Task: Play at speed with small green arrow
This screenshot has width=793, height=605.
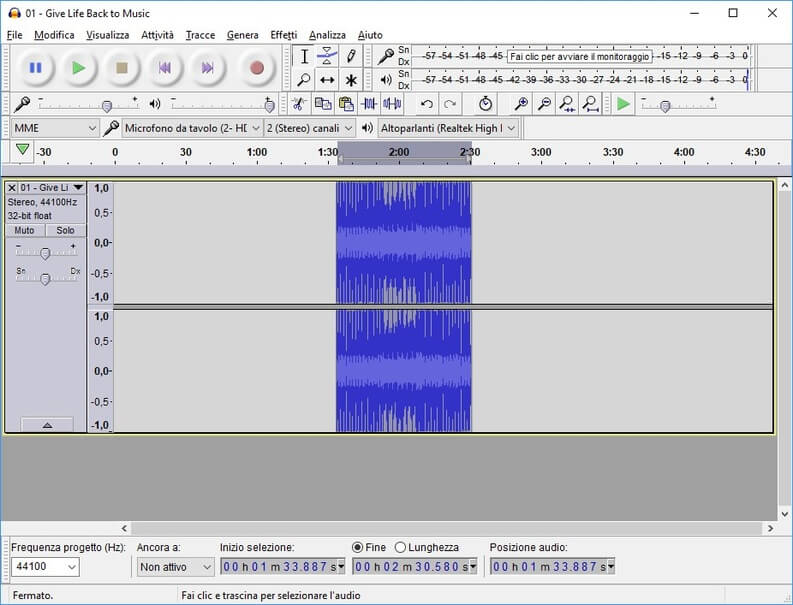Action: pos(623,104)
